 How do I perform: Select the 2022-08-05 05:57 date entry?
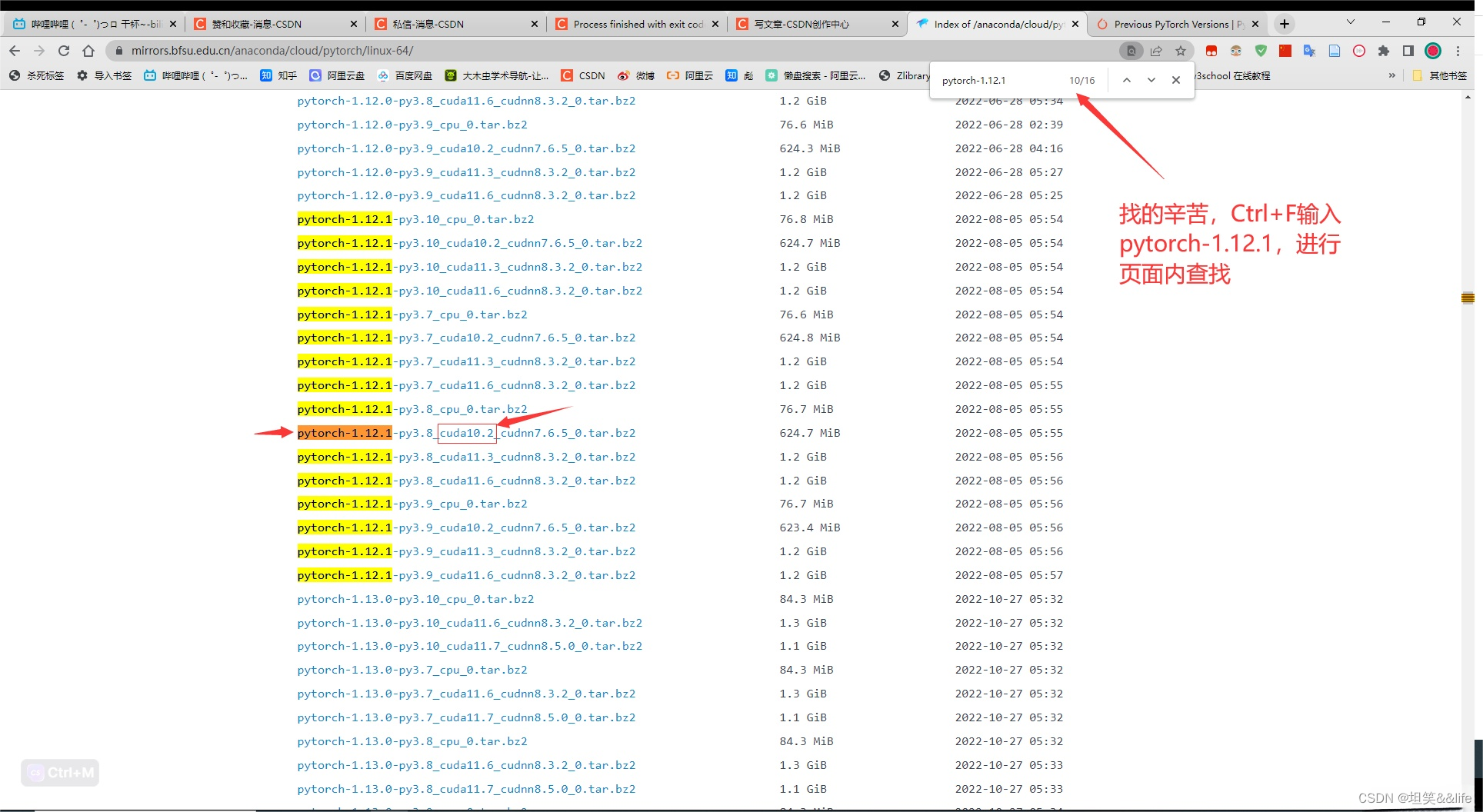point(1009,575)
